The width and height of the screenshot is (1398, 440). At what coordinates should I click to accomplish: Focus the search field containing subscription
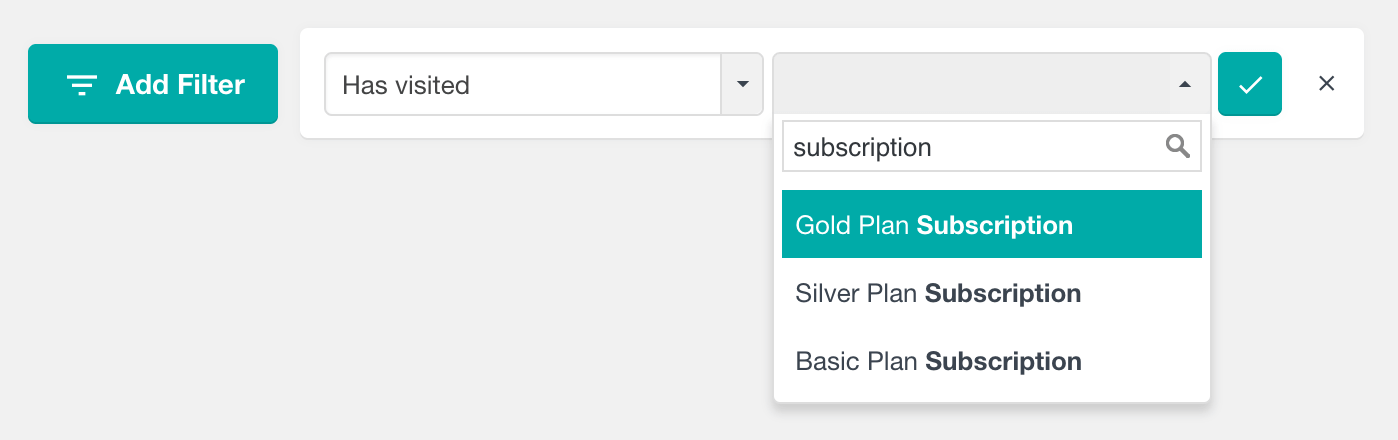click(991, 147)
